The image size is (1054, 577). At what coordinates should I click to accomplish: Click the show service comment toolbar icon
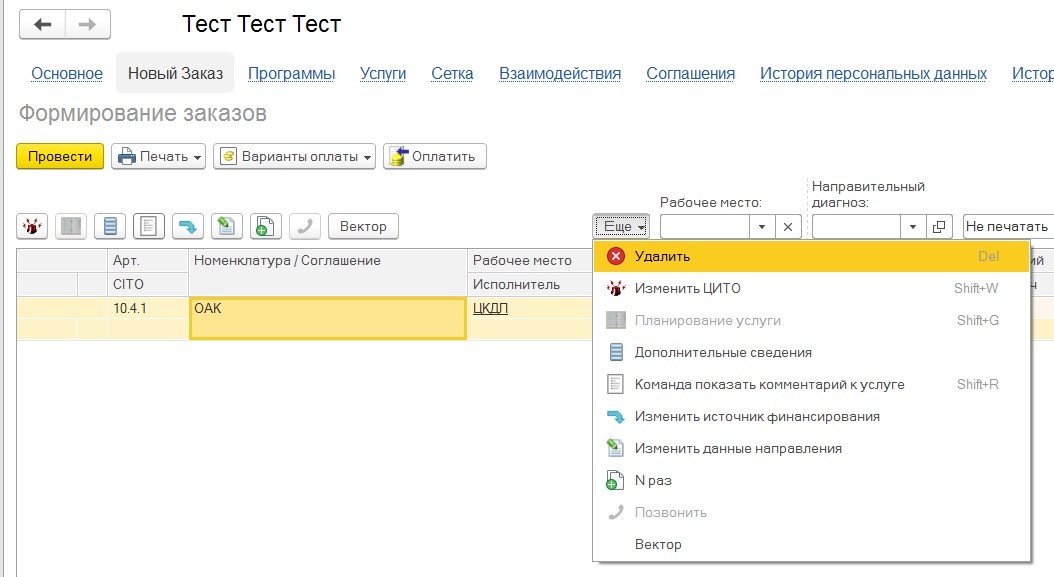[x=149, y=227]
